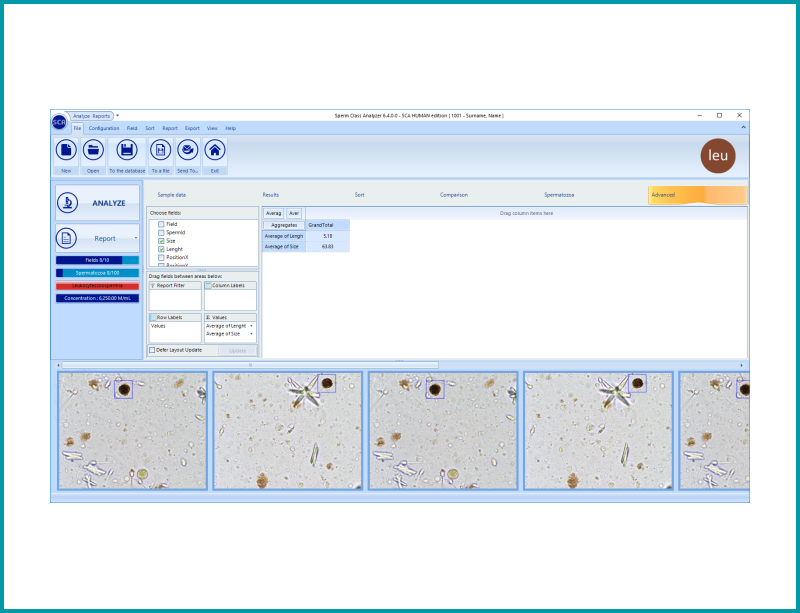Select the Advanced tab
The width and height of the screenshot is (800, 613).
pos(697,195)
